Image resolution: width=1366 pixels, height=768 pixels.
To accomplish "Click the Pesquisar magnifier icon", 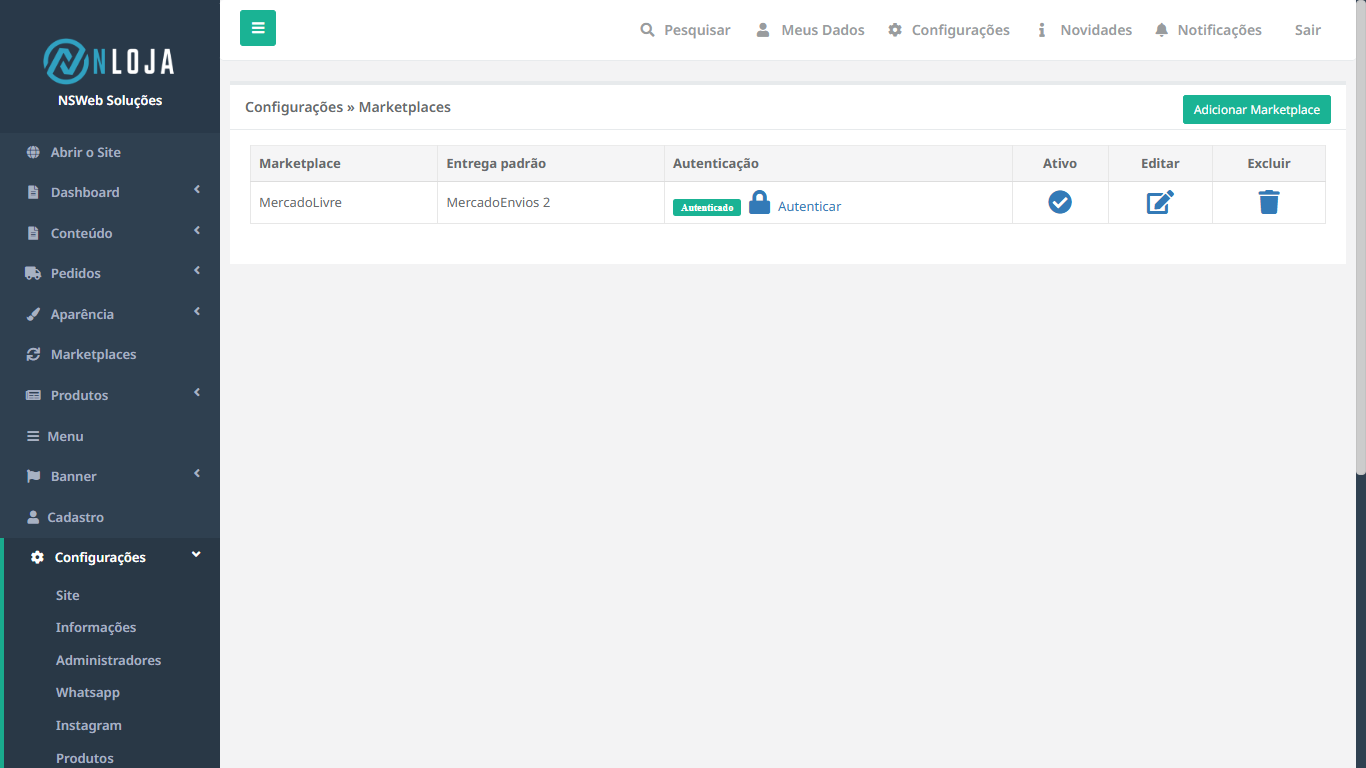I will [x=647, y=30].
